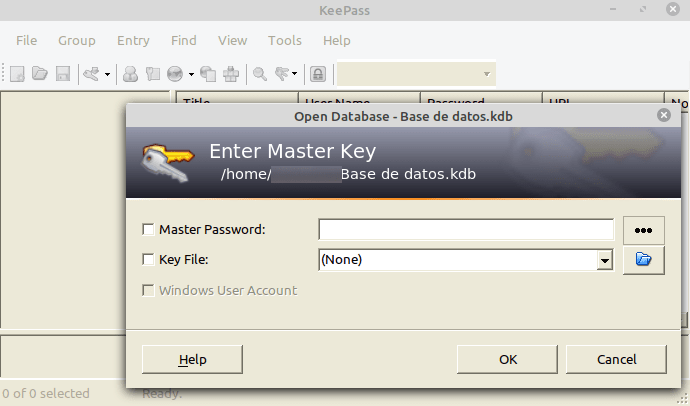The width and height of the screenshot is (690, 406).
Task: Click the New database toolbar icon
Action: (17, 73)
